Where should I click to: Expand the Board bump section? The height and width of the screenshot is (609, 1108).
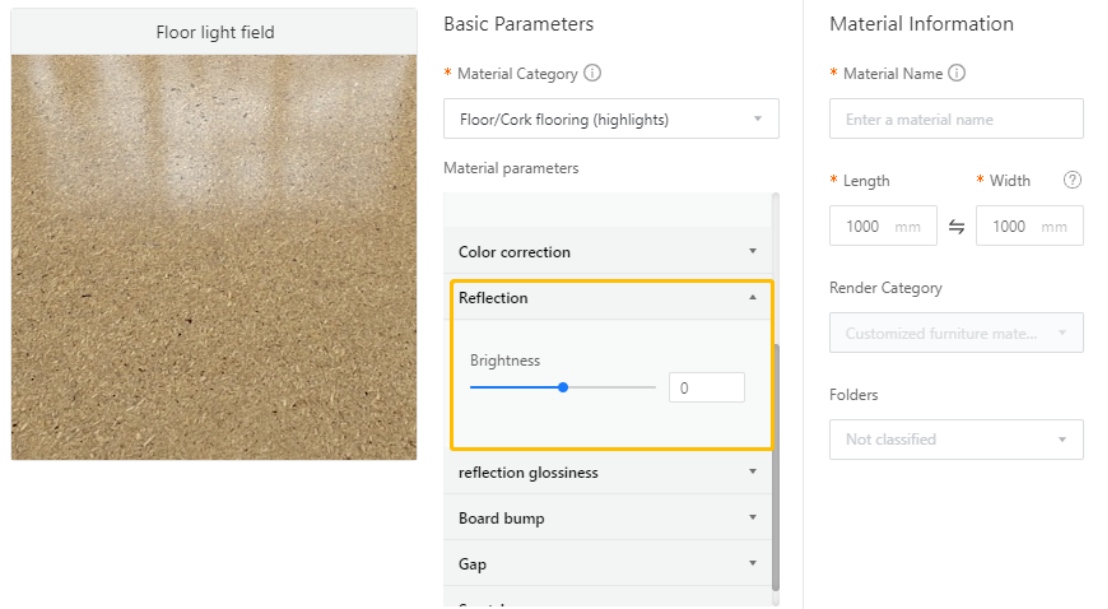click(609, 518)
